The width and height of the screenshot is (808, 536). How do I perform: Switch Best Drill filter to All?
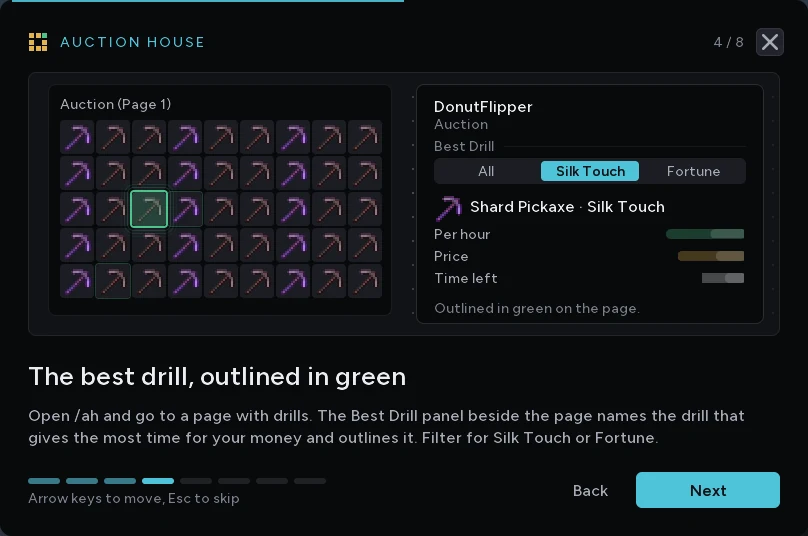pyautogui.click(x=486, y=171)
